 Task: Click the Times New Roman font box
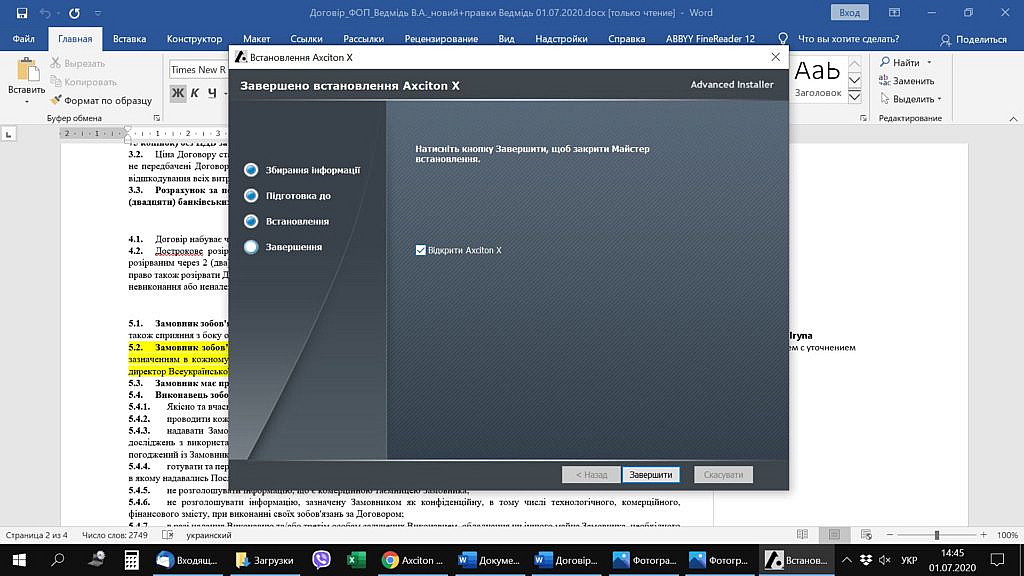(x=198, y=69)
